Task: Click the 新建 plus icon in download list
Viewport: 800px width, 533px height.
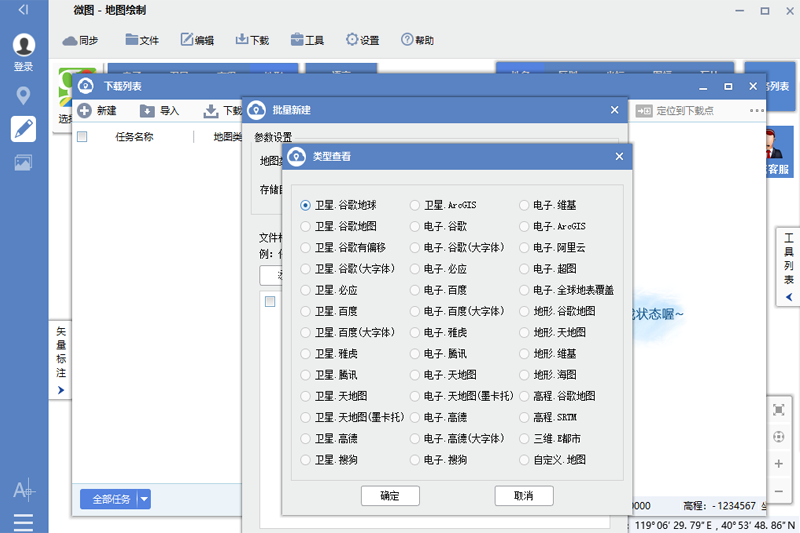Action: (84, 111)
